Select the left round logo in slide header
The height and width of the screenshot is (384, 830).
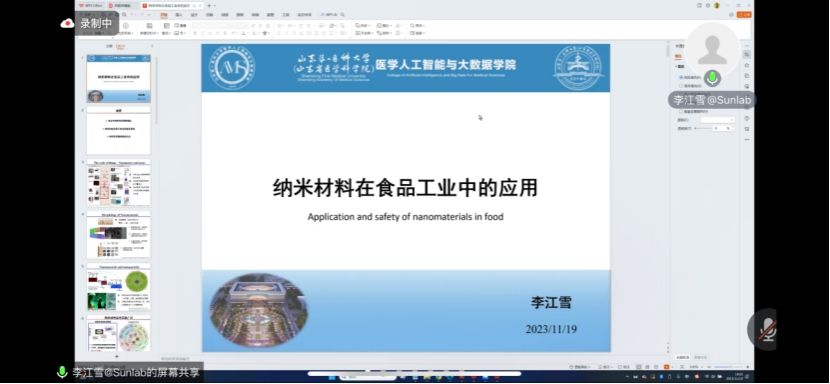point(232,68)
